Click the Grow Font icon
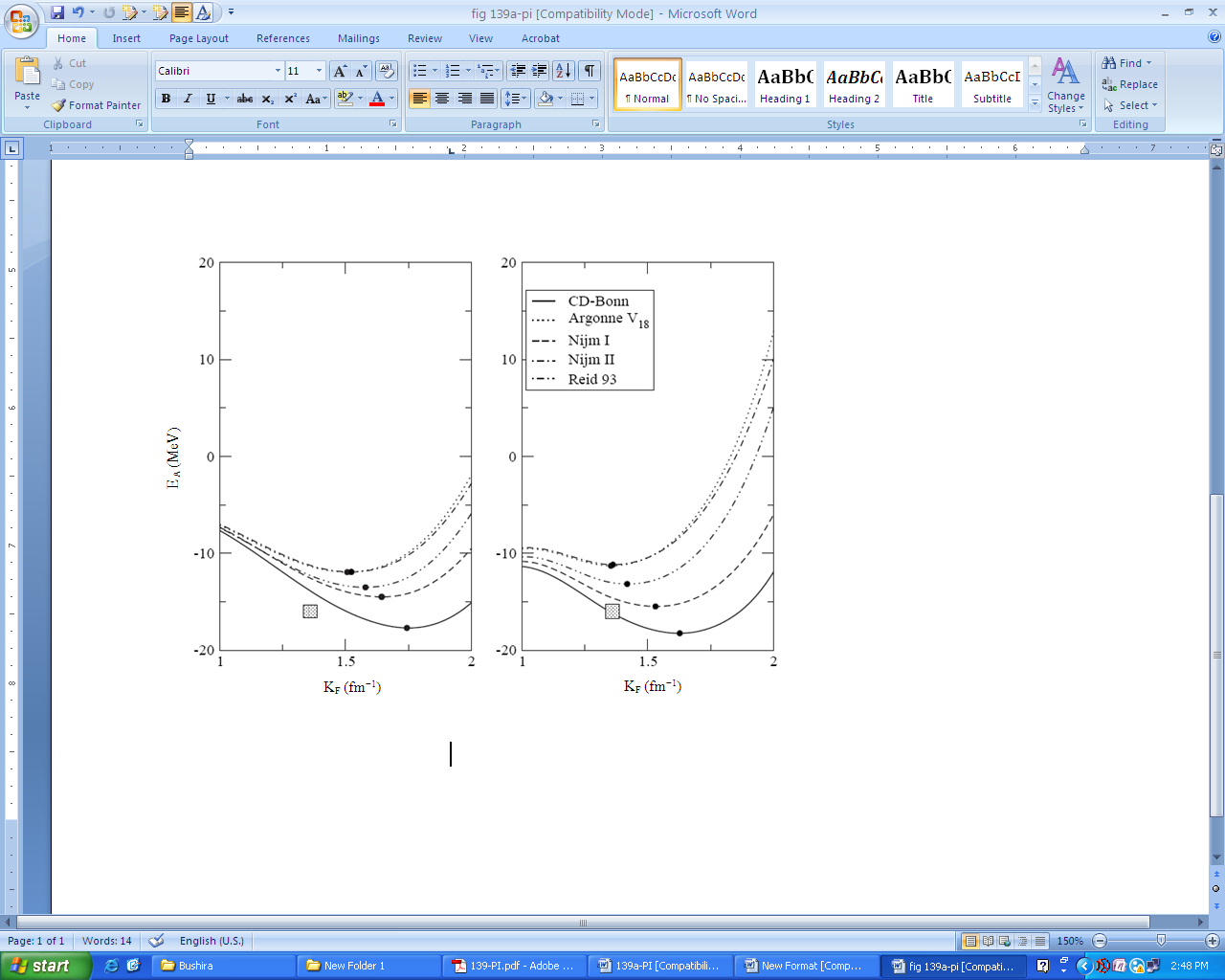1225x980 pixels. (x=340, y=71)
